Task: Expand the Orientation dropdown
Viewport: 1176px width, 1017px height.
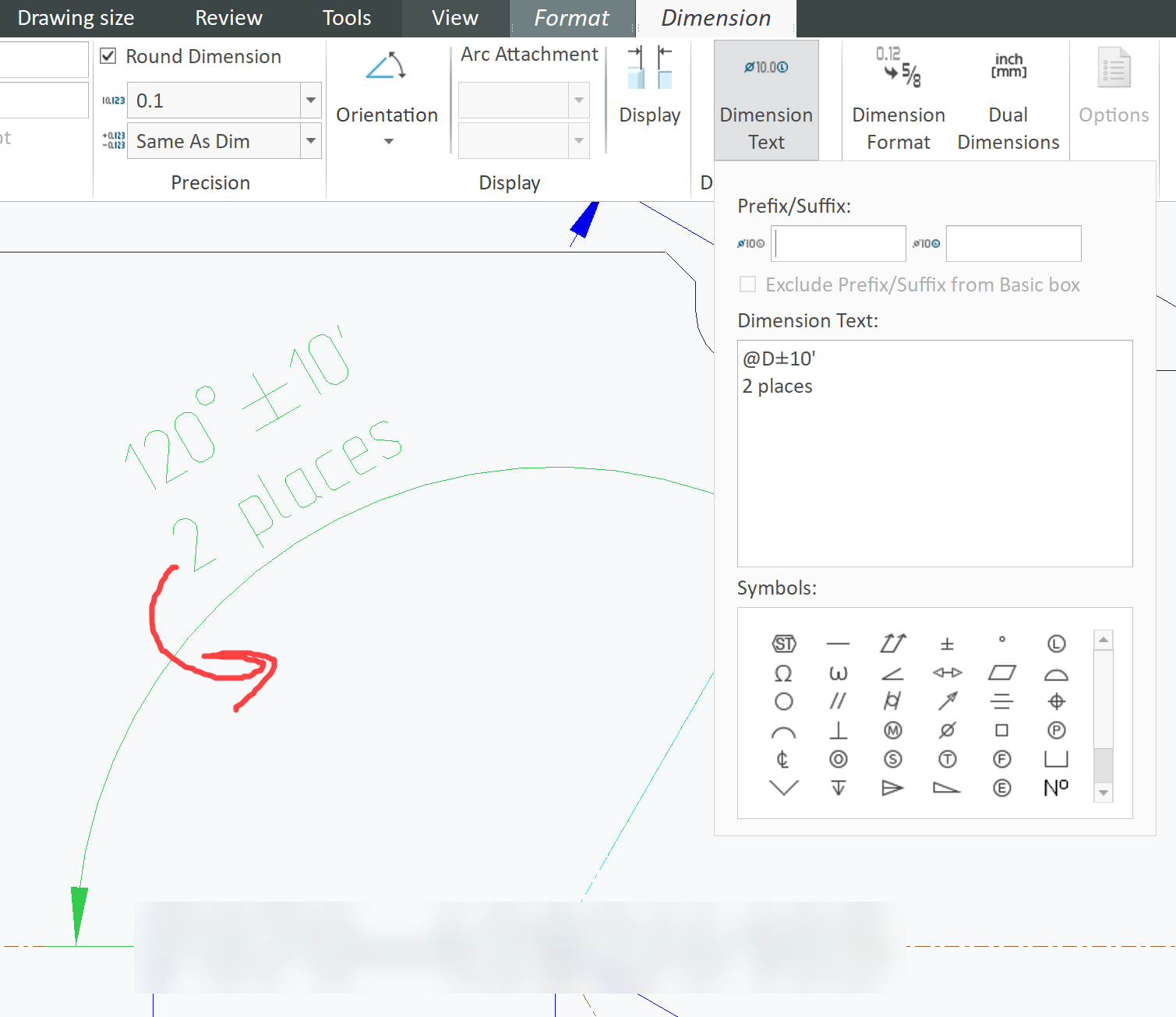Action: point(387,141)
